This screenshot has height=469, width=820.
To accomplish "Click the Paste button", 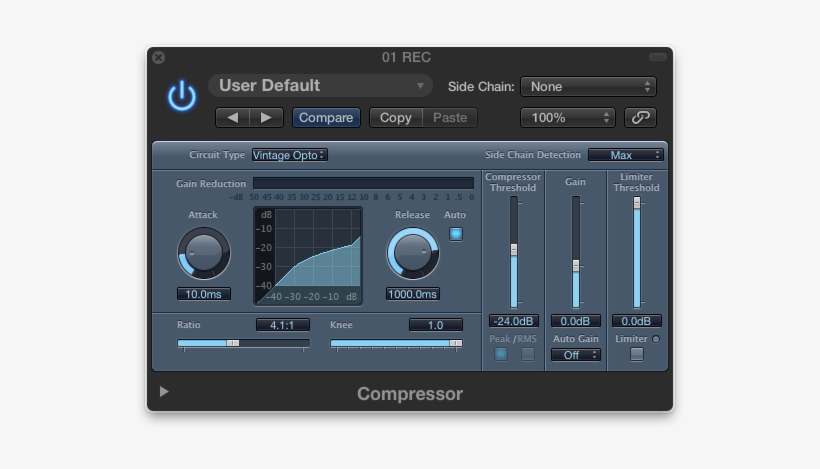I will point(450,118).
